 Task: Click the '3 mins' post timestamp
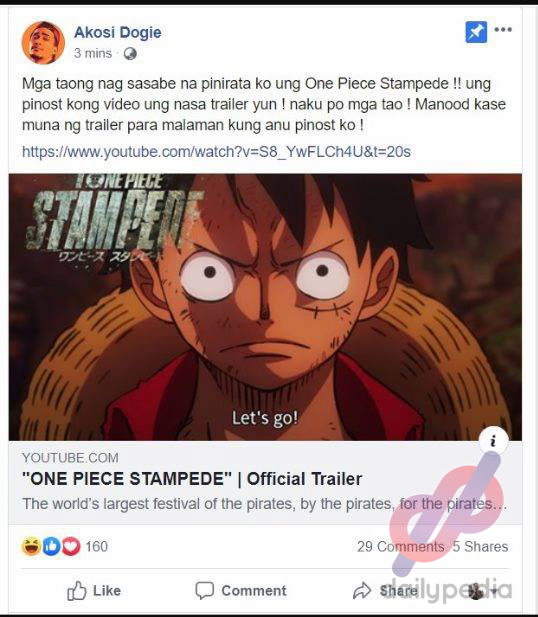(x=93, y=53)
